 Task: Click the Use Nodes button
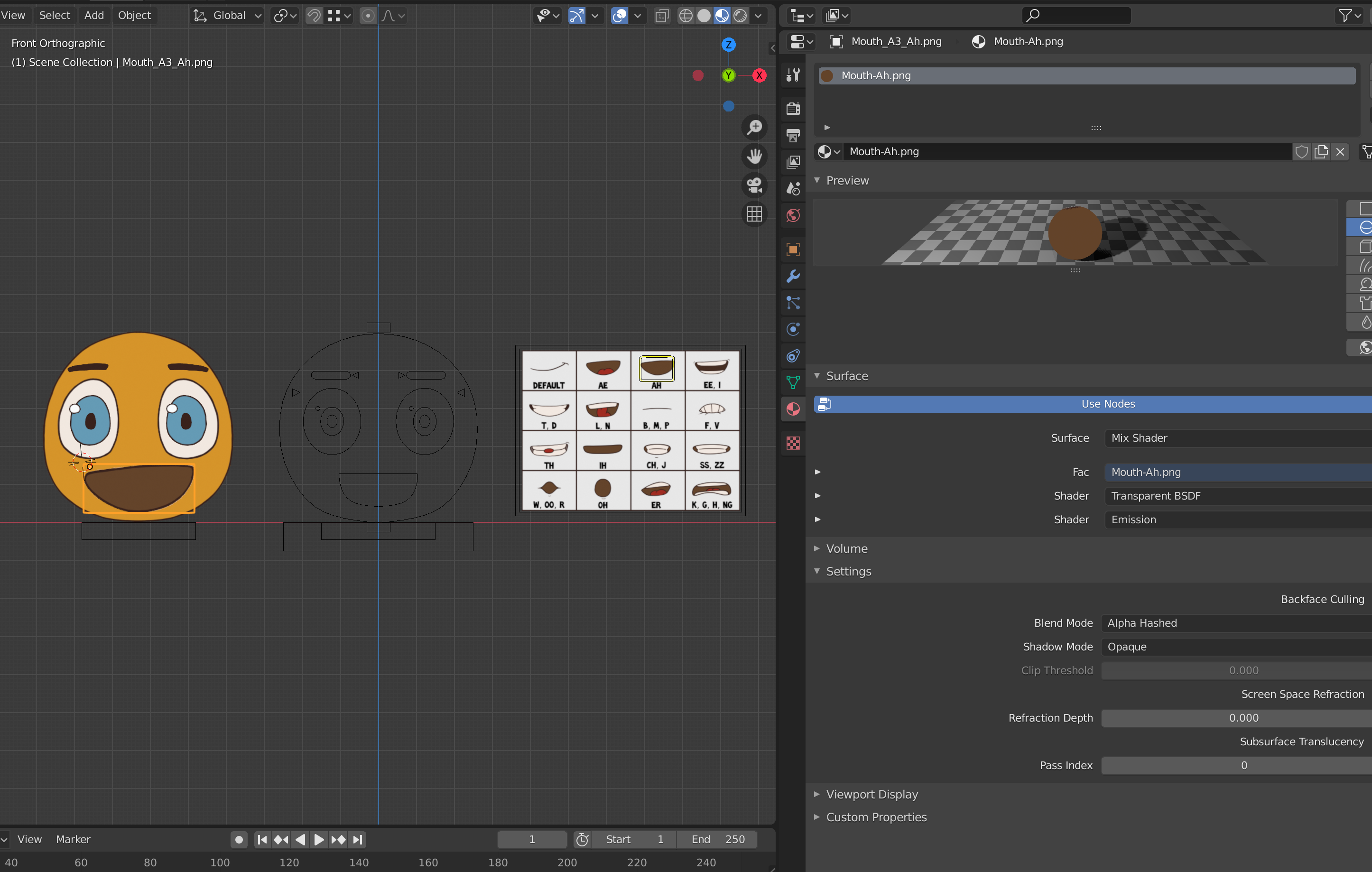(x=1108, y=404)
